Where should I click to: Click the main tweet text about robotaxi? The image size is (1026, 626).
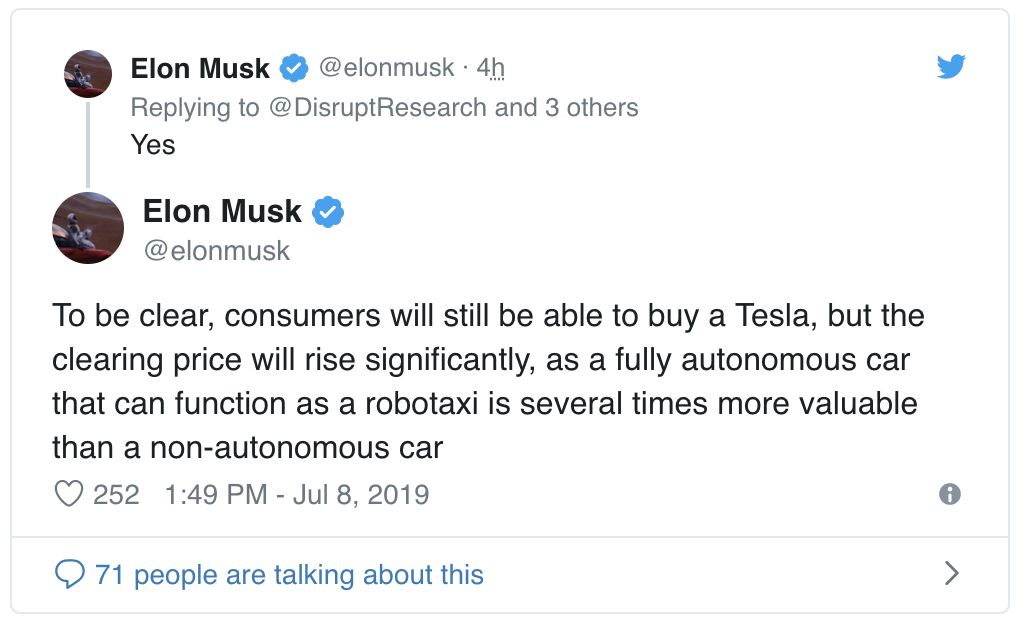(488, 381)
